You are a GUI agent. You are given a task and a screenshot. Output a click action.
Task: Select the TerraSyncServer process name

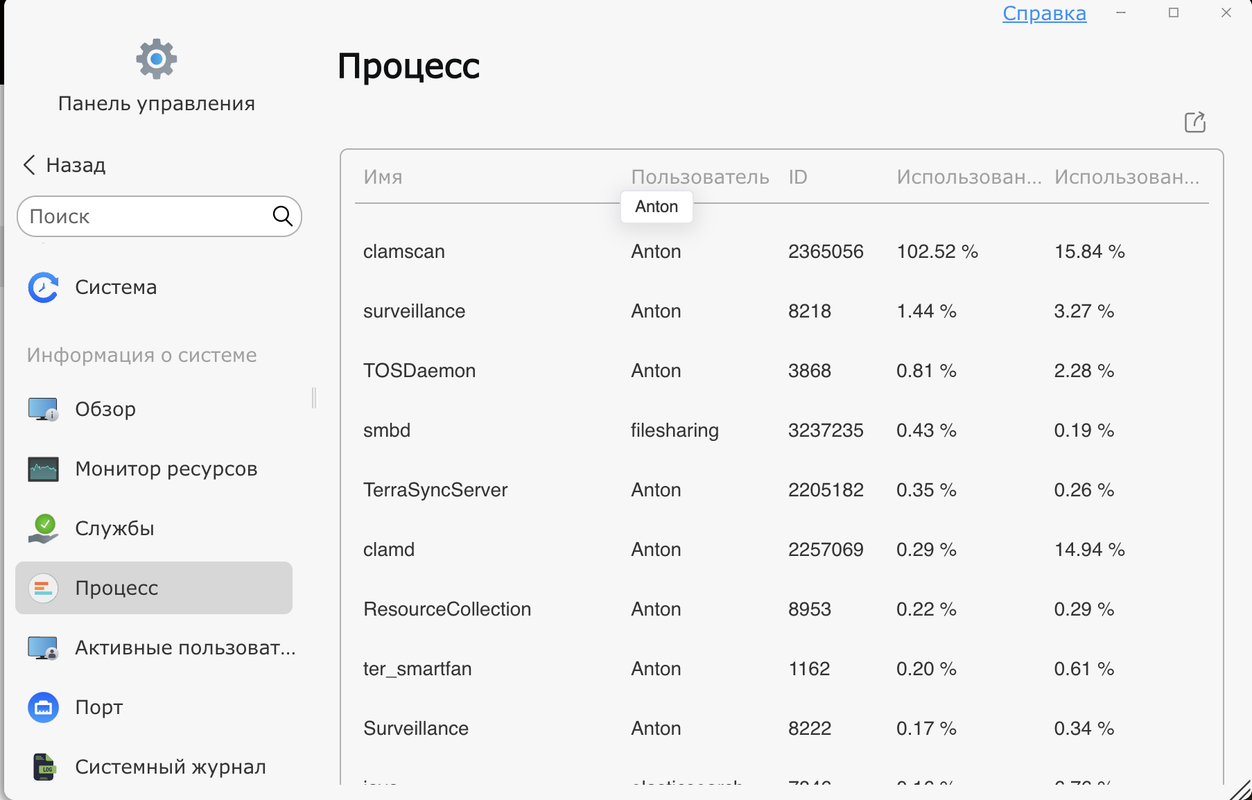tap(435, 490)
